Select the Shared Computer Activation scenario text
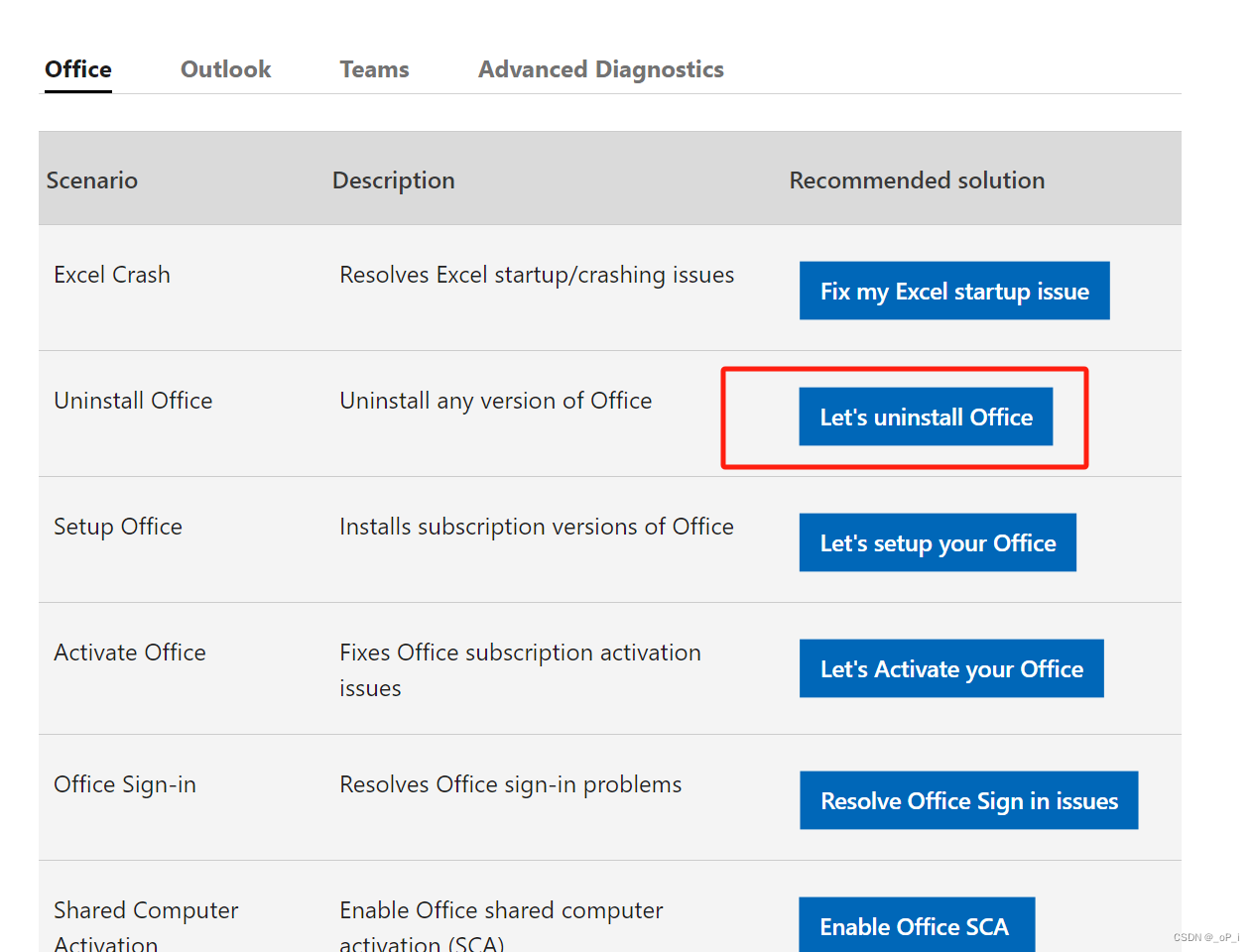The height and width of the screenshot is (952, 1254). click(146, 927)
